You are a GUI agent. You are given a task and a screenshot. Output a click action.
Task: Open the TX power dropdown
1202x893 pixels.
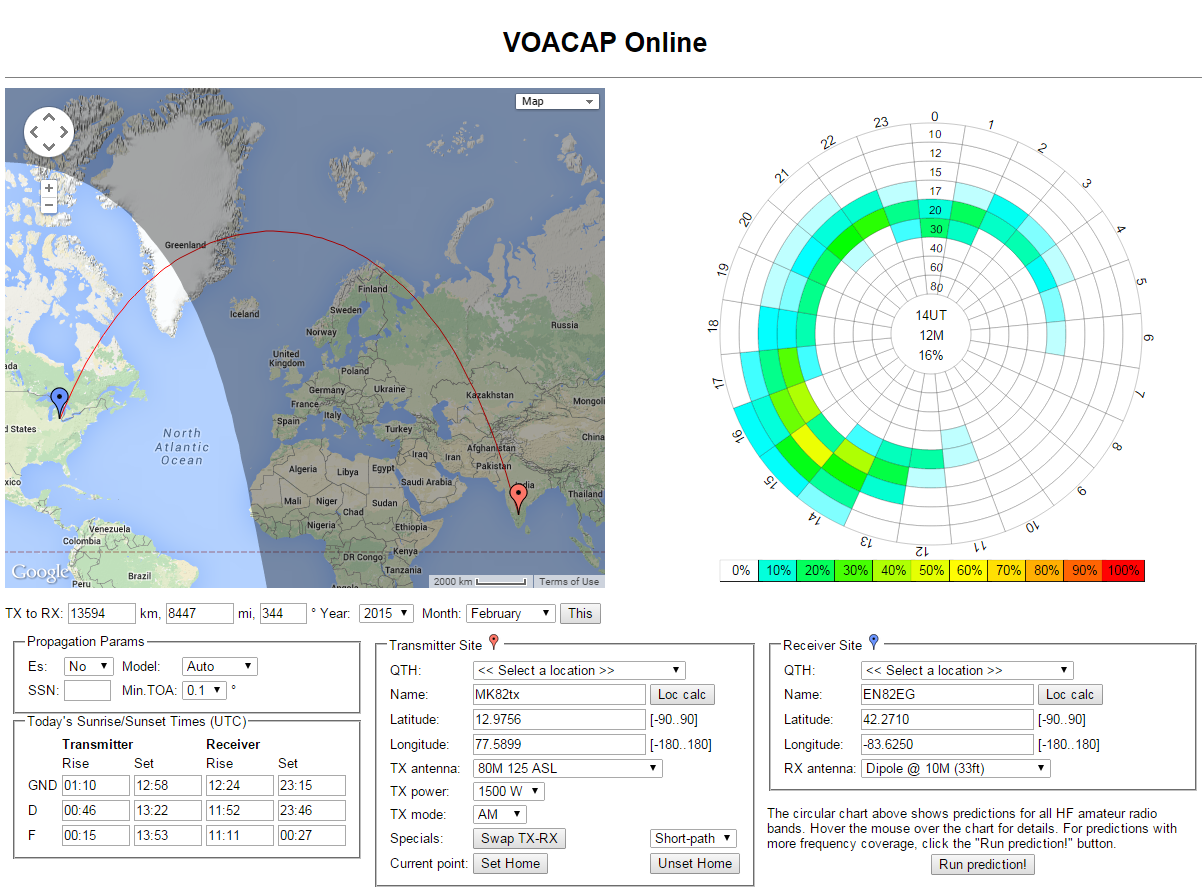tap(509, 791)
